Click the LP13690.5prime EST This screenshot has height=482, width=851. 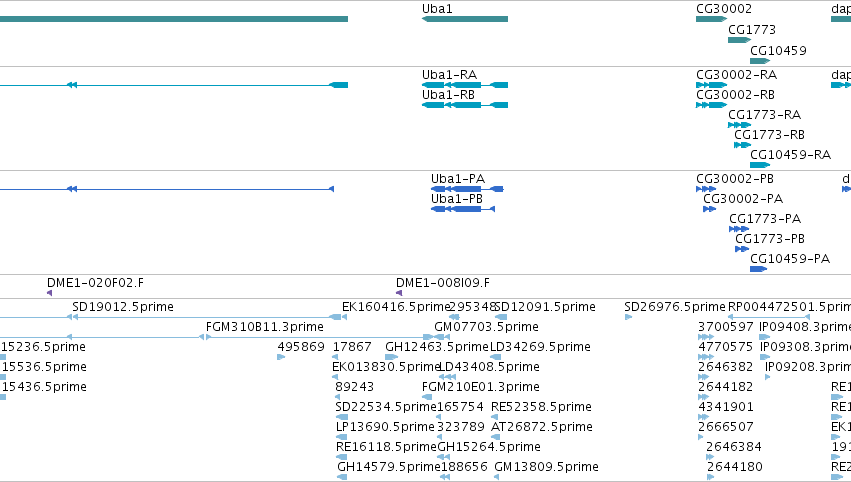(385, 427)
